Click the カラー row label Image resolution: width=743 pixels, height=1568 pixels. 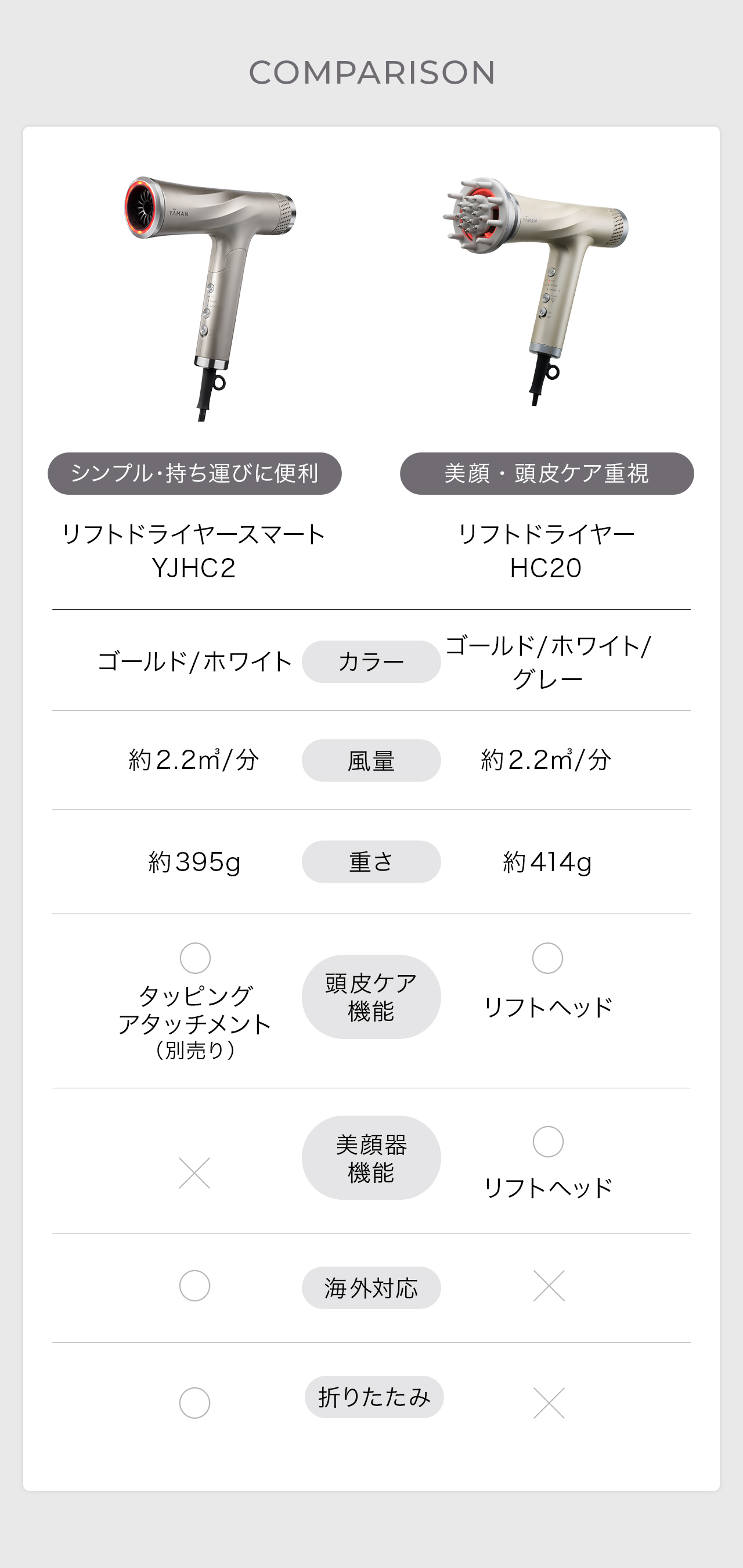pyautogui.click(x=371, y=661)
